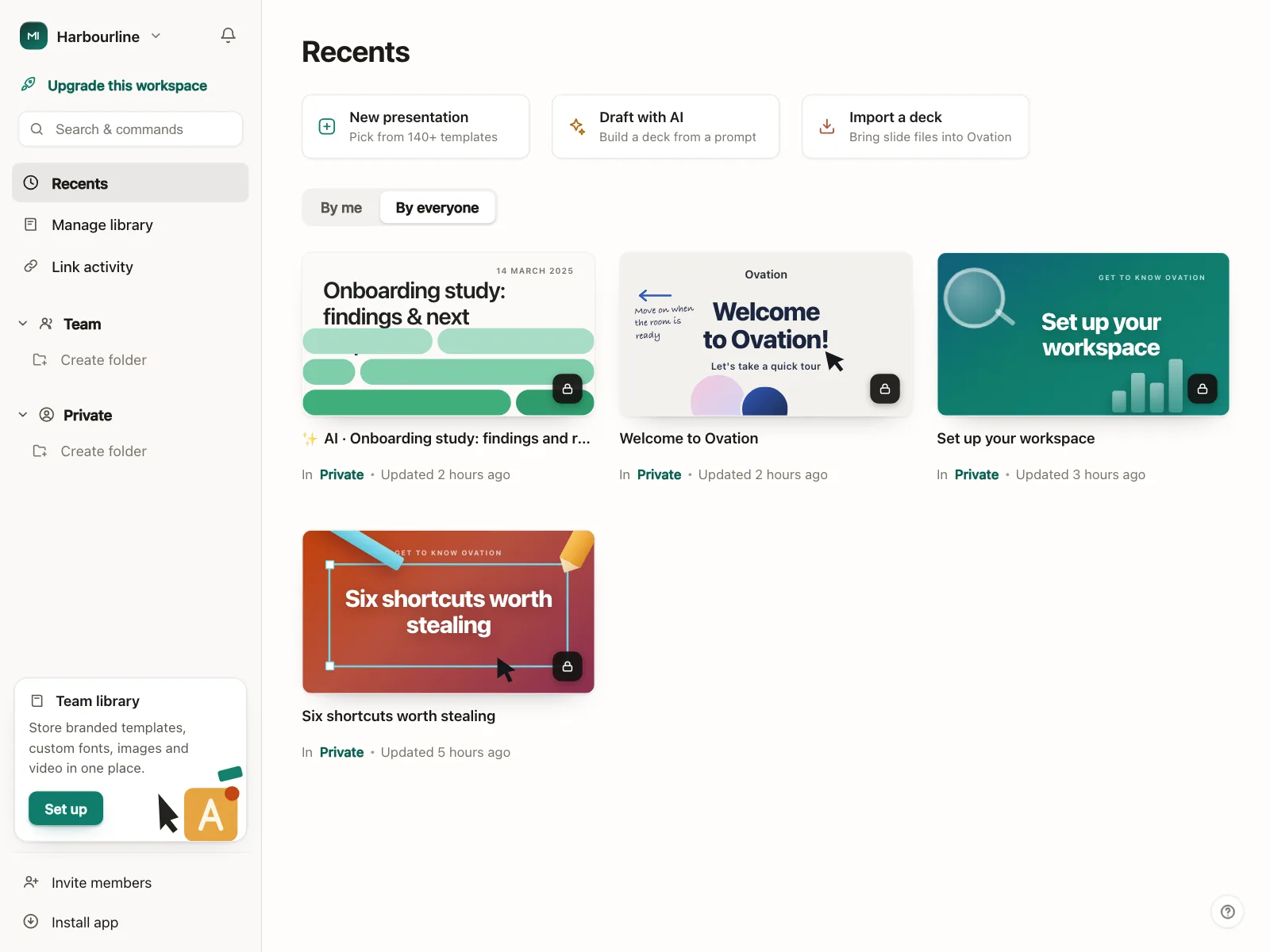
Task: Open the Six shortcuts worth stealing thumbnail
Action: click(x=448, y=612)
